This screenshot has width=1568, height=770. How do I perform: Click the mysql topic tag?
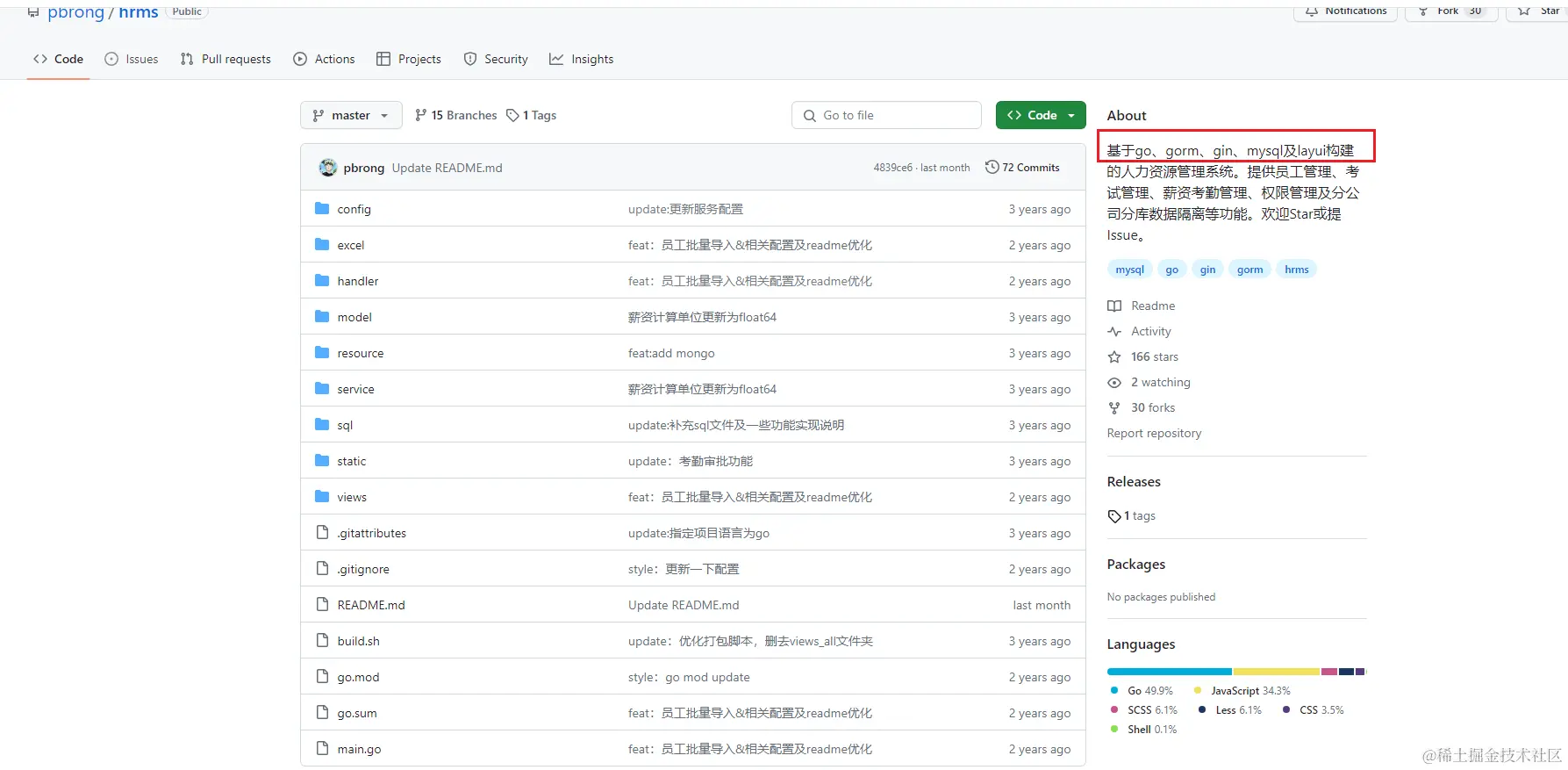(x=1129, y=270)
